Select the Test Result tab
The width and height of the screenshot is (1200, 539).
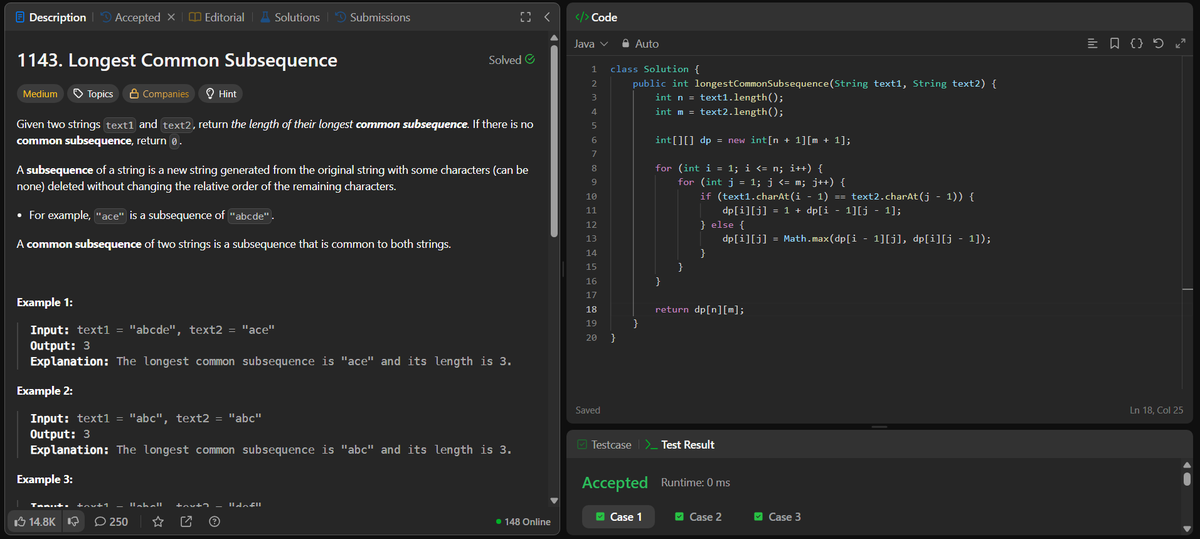tap(680, 444)
